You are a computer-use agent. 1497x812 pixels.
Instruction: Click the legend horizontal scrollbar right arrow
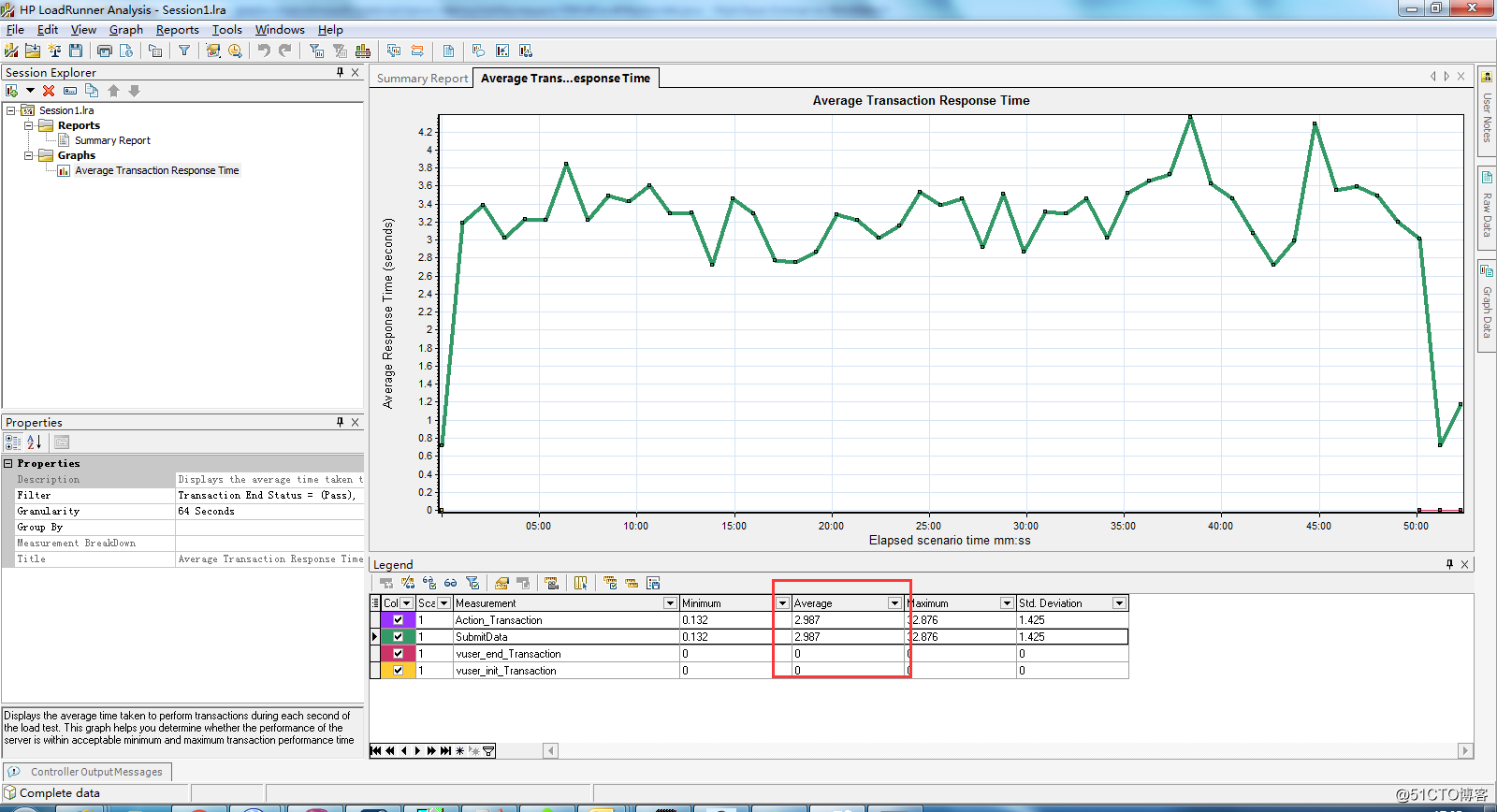[1465, 750]
